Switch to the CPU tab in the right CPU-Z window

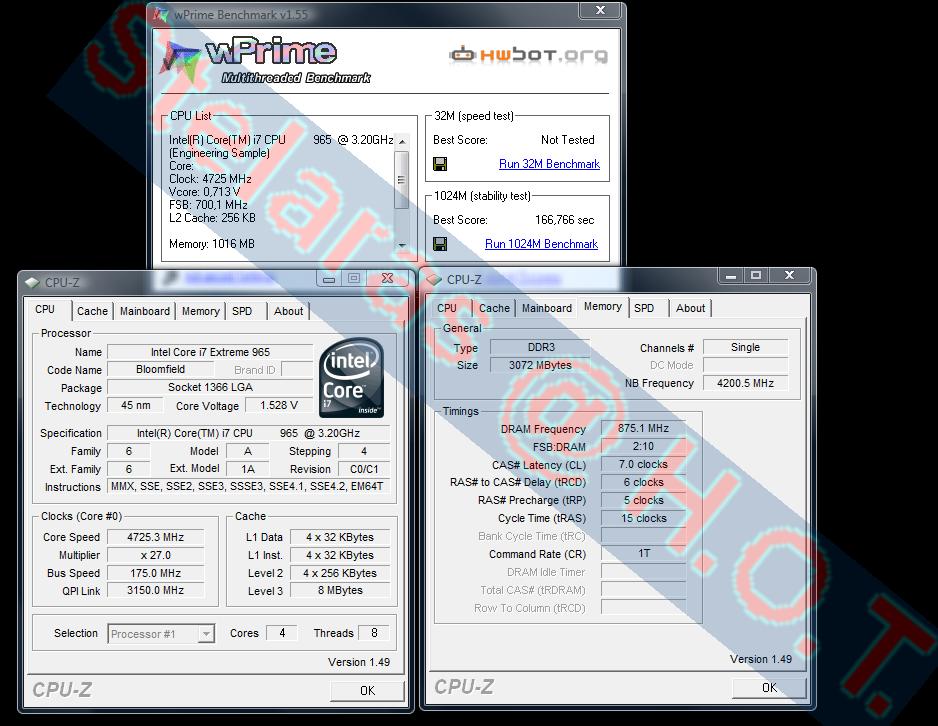pyautogui.click(x=447, y=308)
